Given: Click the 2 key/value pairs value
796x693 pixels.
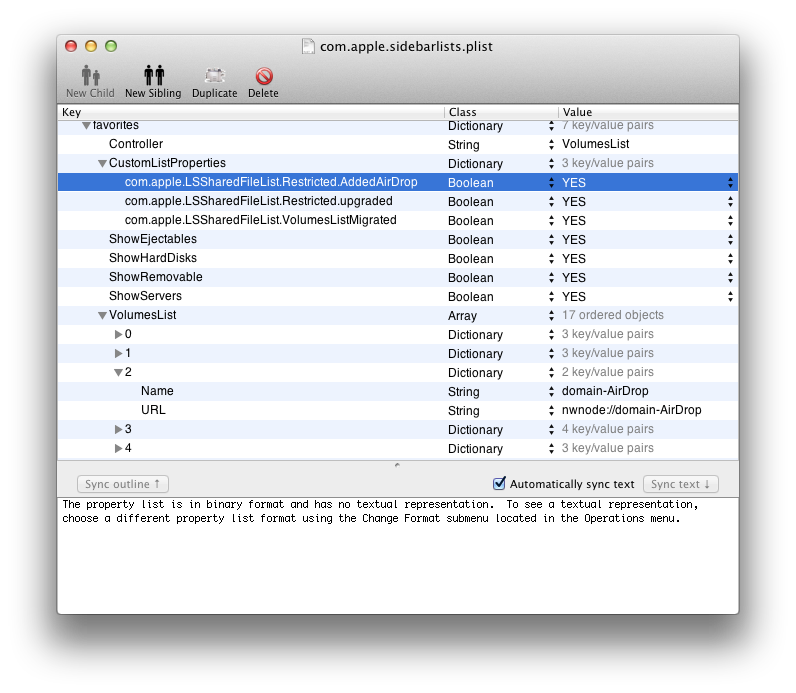Looking at the screenshot, I should click(608, 372).
